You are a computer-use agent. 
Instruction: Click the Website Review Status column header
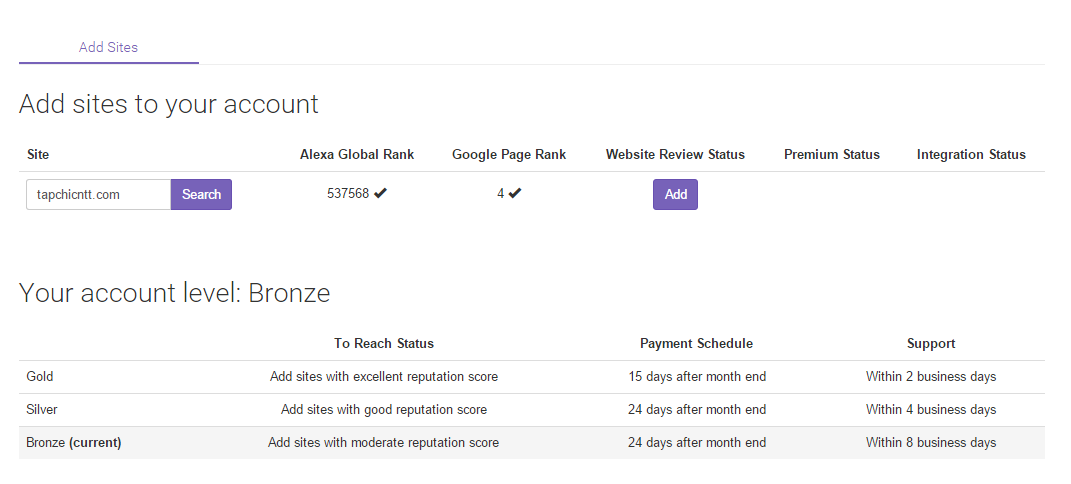675,154
